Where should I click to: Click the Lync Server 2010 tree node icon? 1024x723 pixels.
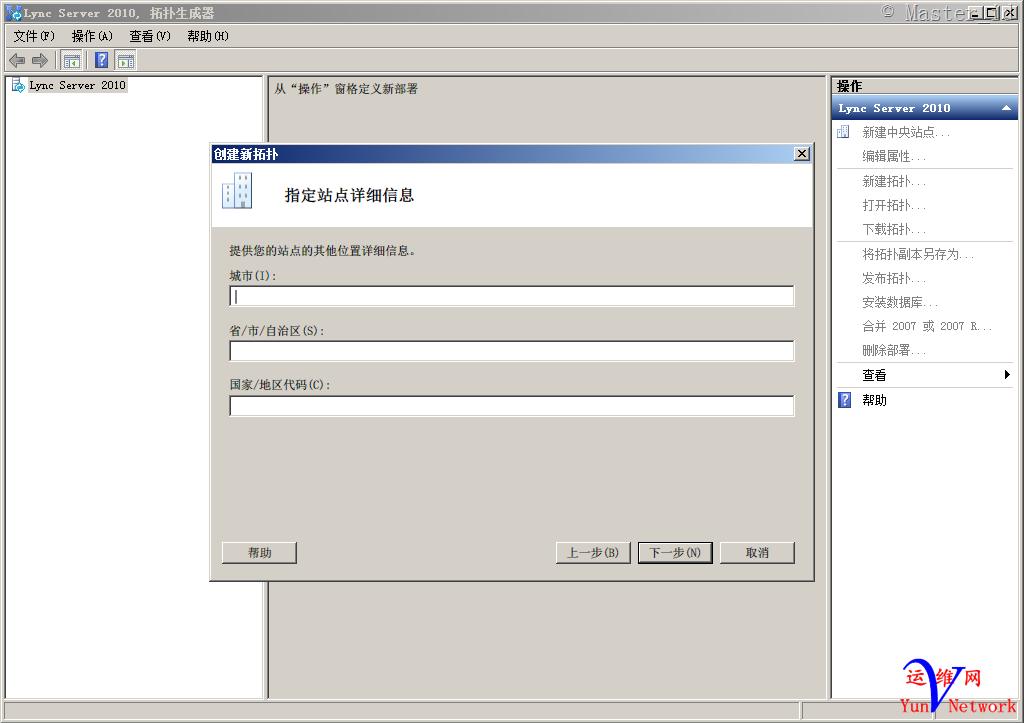[18, 86]
